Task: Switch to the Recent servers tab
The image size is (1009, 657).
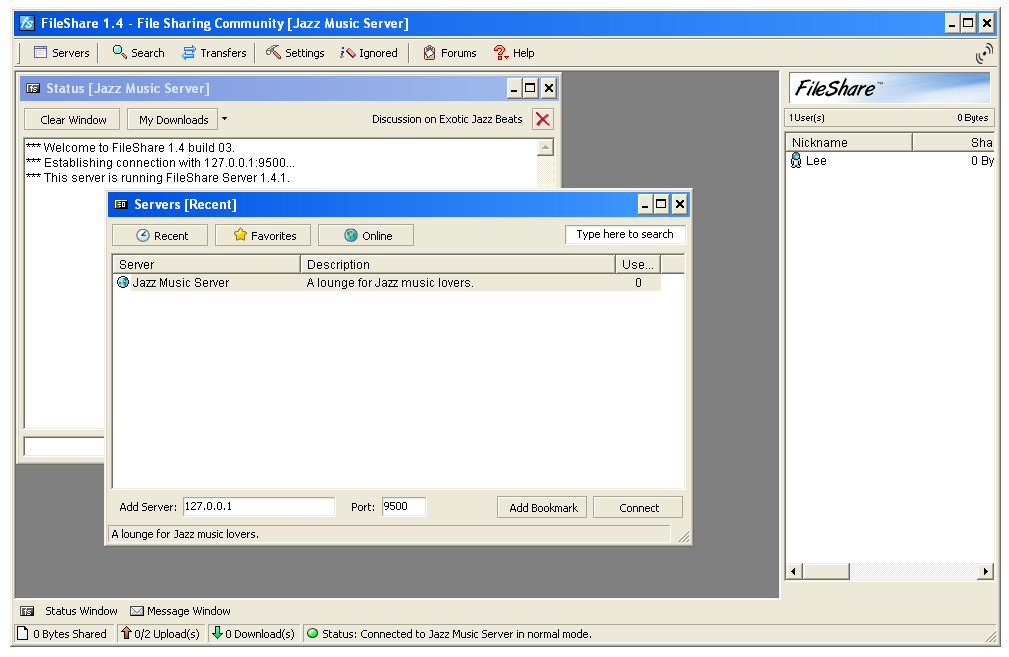Action: [161, 236]
